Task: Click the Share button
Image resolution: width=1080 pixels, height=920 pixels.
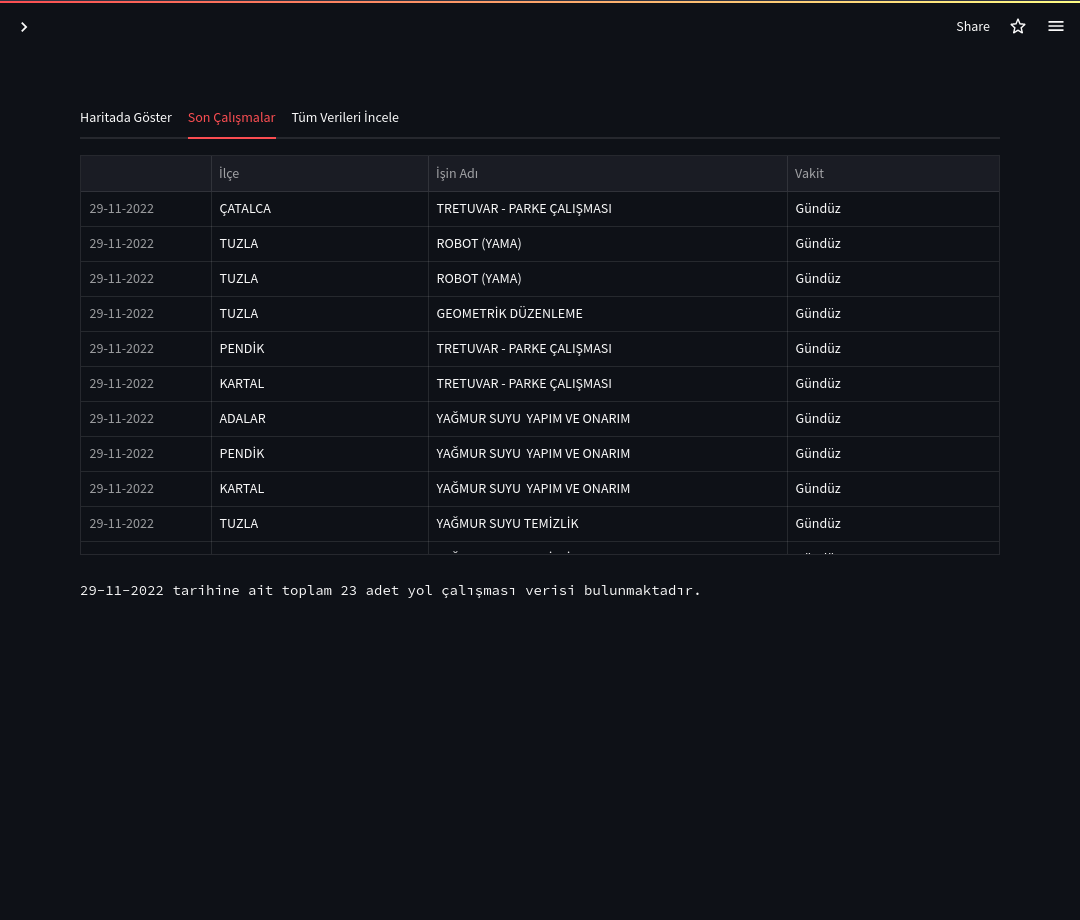Action: coord(973,26)
